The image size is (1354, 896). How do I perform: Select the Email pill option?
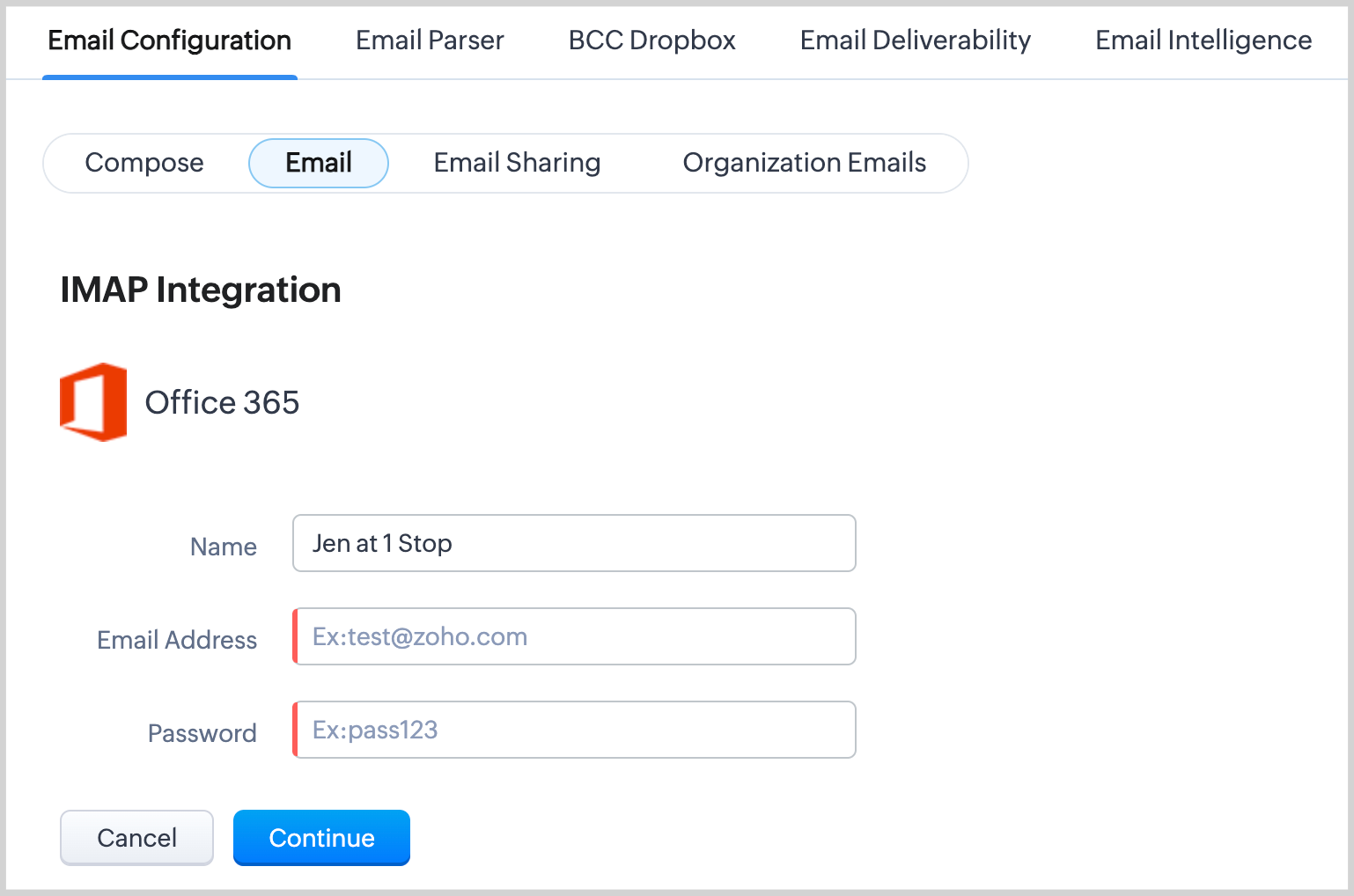319,163
